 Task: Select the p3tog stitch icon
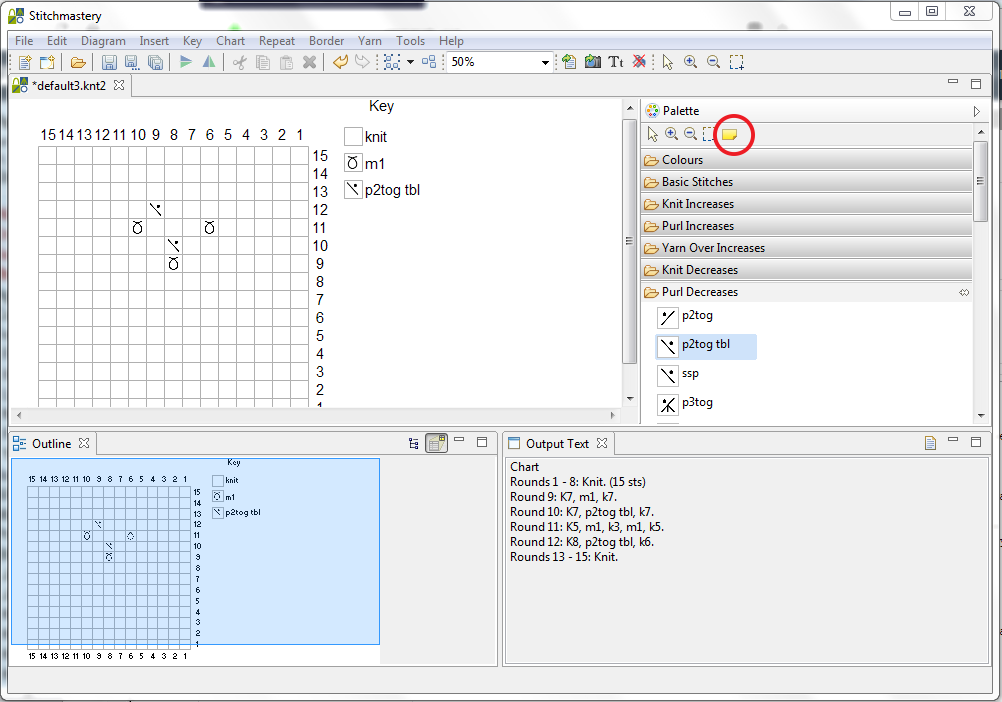point(668,405)
